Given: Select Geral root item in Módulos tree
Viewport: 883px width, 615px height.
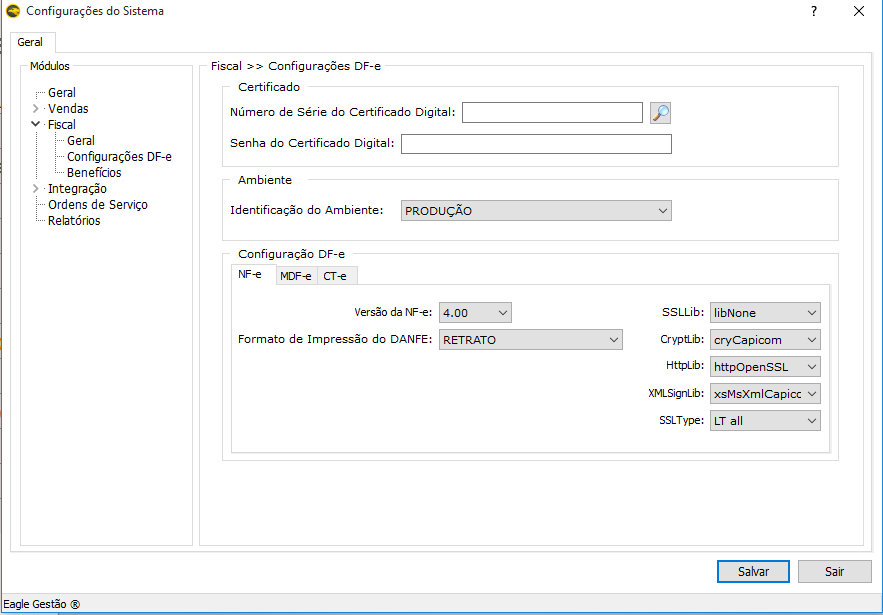Looking at the screenshot, I should [x=61, y=92].
